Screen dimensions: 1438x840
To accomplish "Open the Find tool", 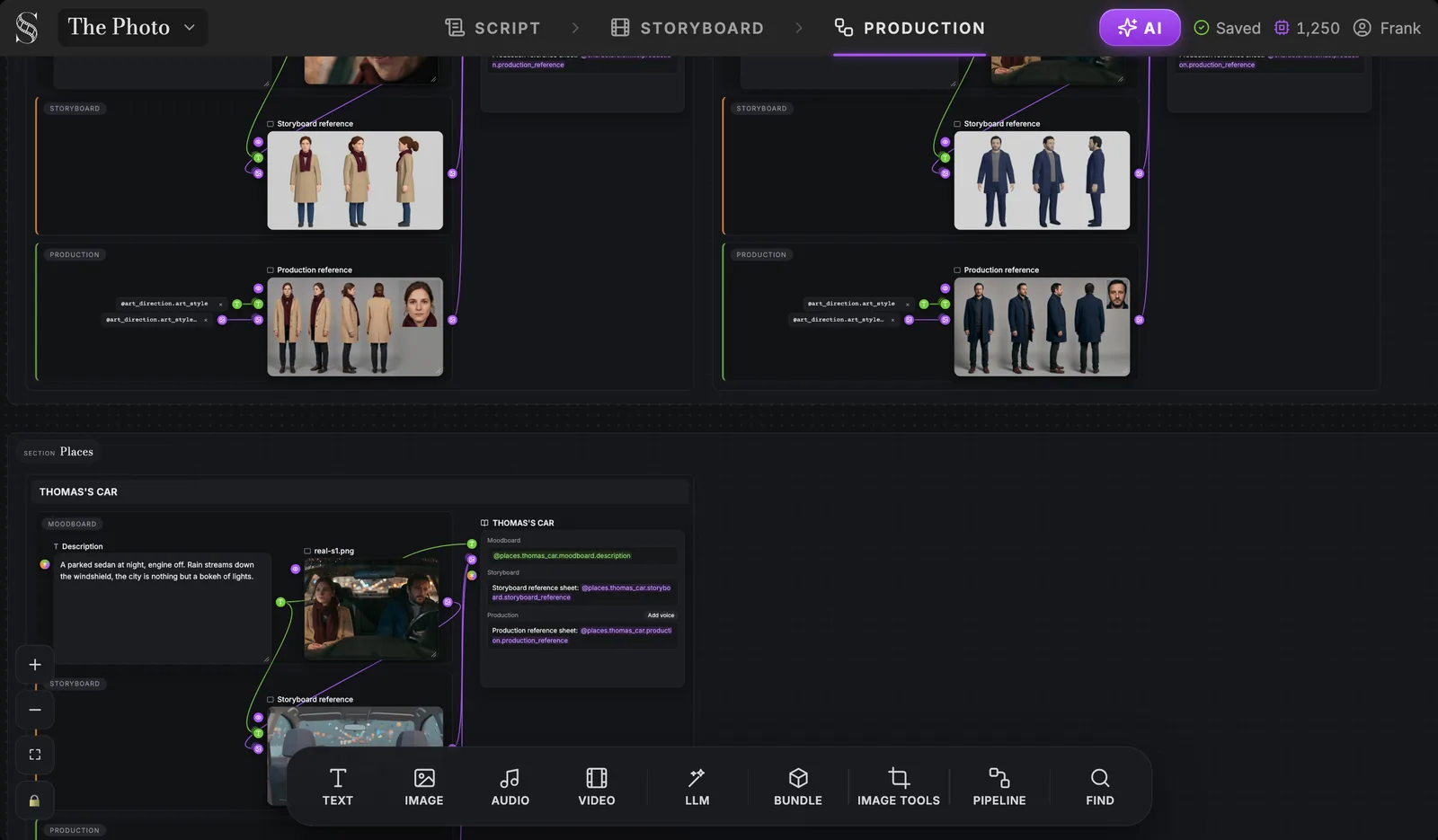I will (1100, 787).
